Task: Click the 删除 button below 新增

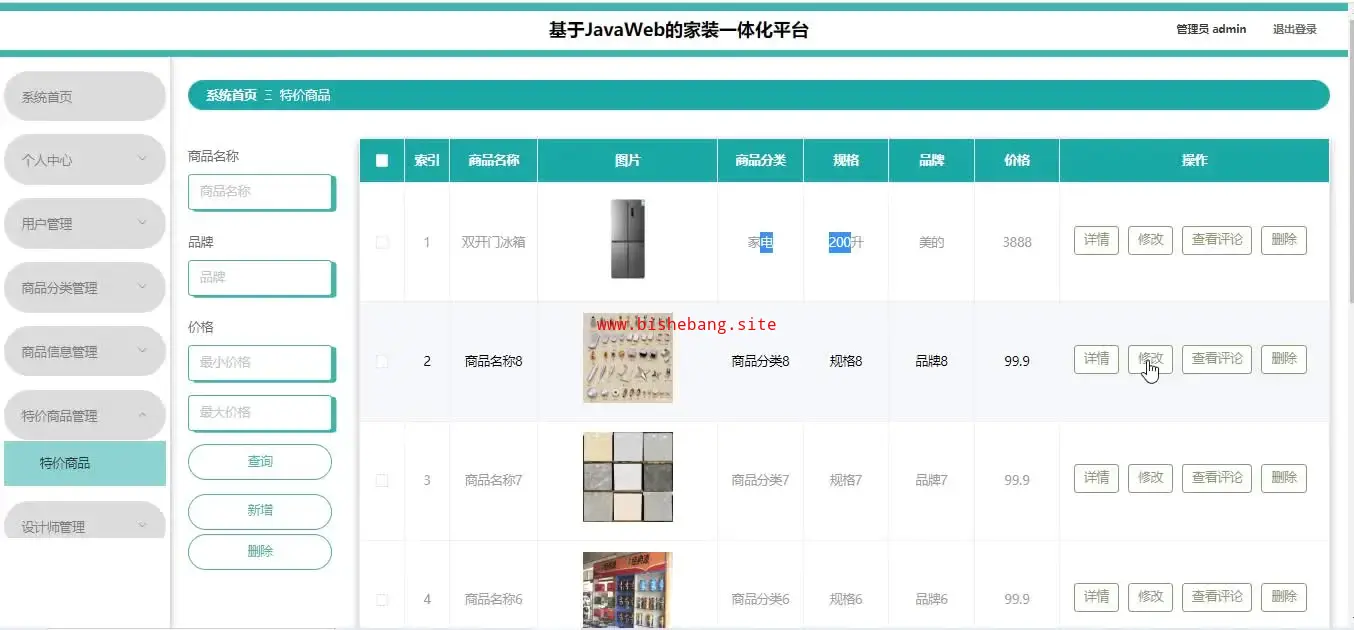Action: (260, 552)
